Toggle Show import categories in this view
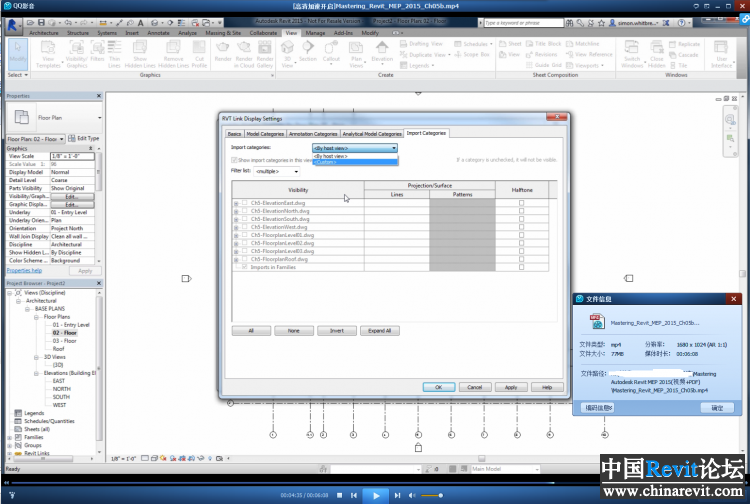The height and width of the screenshot is (504, 750). (234, 160)
